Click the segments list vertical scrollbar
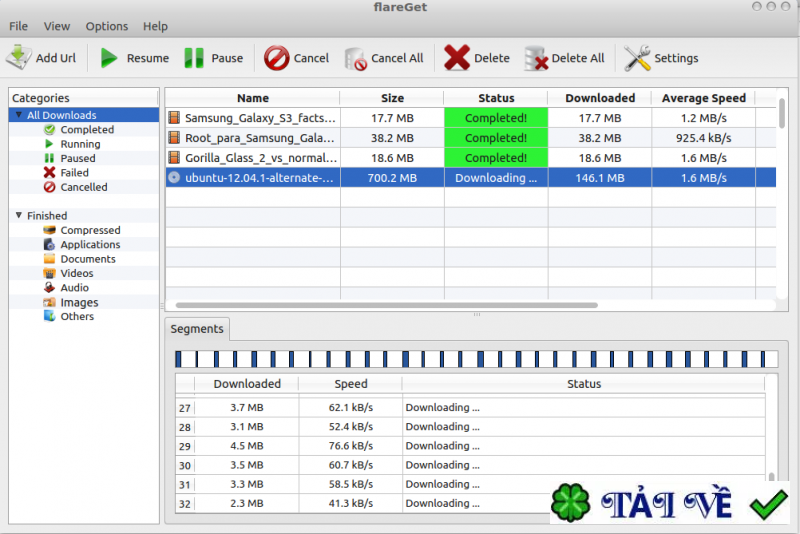This screenshot has height=534, width=800. point(771,477)
